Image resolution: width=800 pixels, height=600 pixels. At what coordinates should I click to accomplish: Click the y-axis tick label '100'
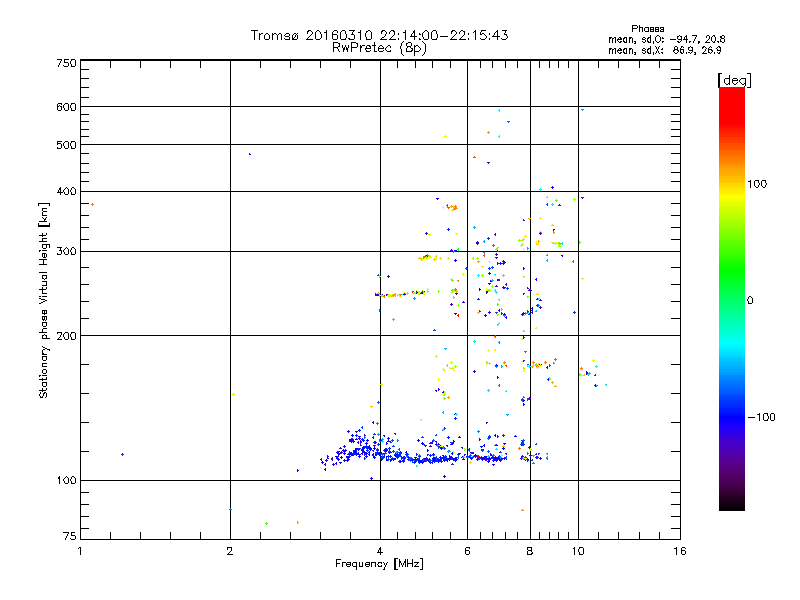click(x=66, y=481)
